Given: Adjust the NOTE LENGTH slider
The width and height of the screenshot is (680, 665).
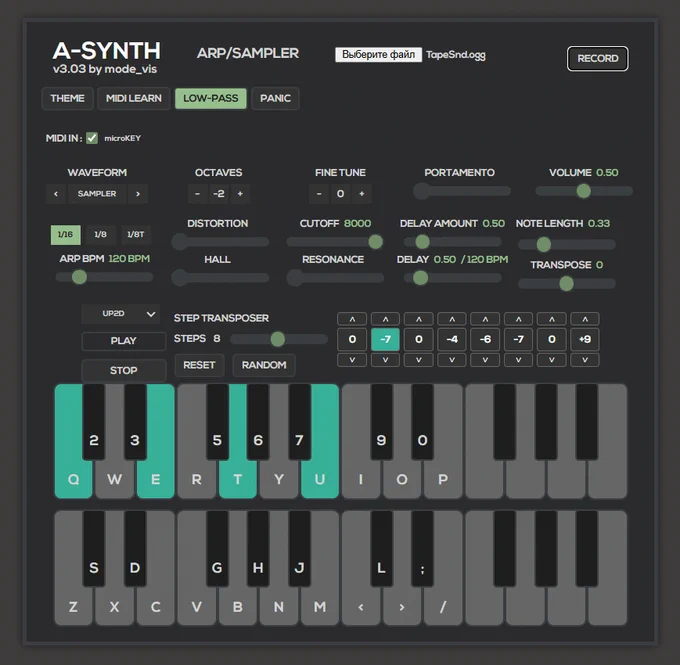Looking at the screenshot, I should 567,244.
